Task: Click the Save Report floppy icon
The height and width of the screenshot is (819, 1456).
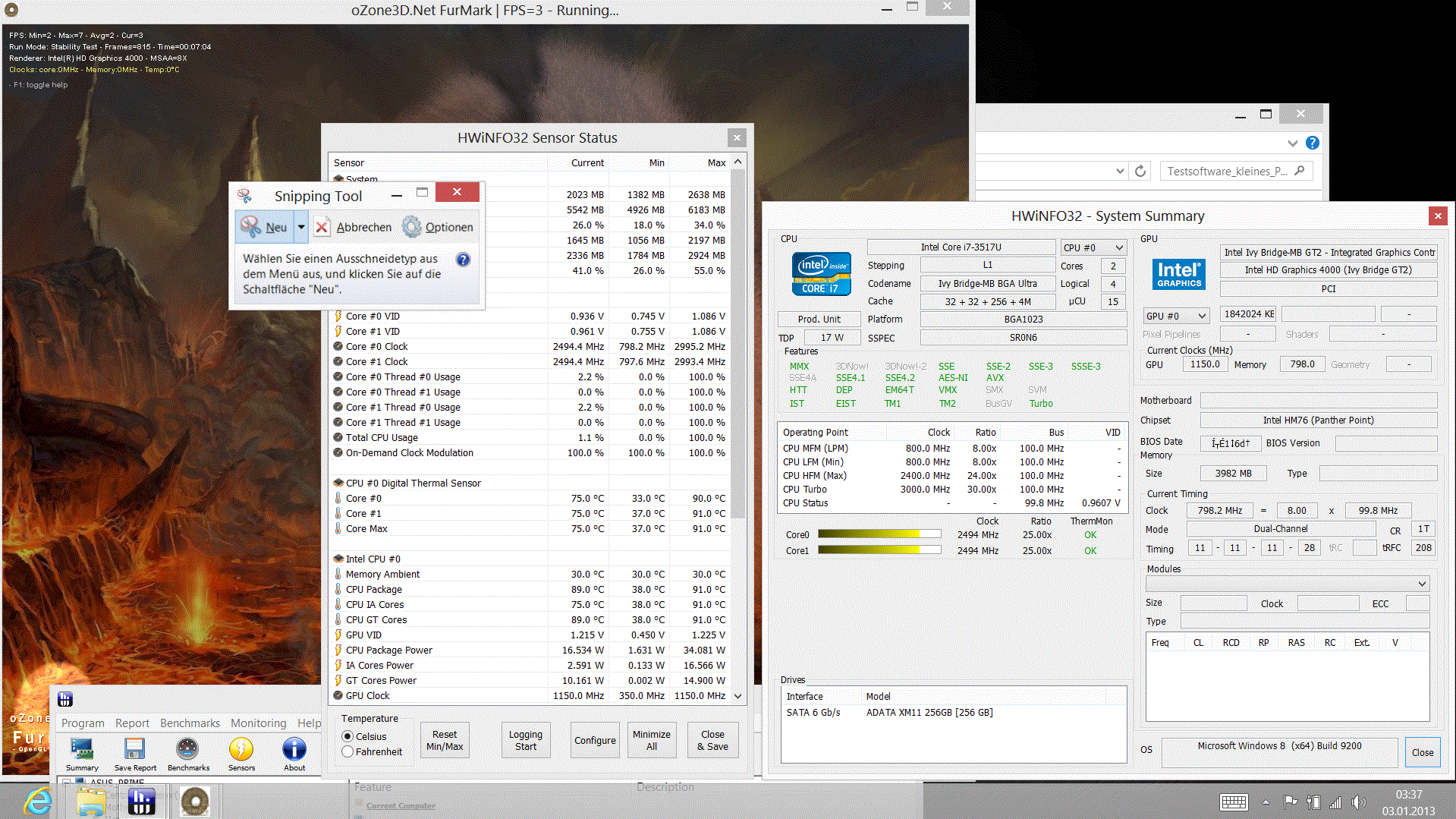Action: pos(135,749)
